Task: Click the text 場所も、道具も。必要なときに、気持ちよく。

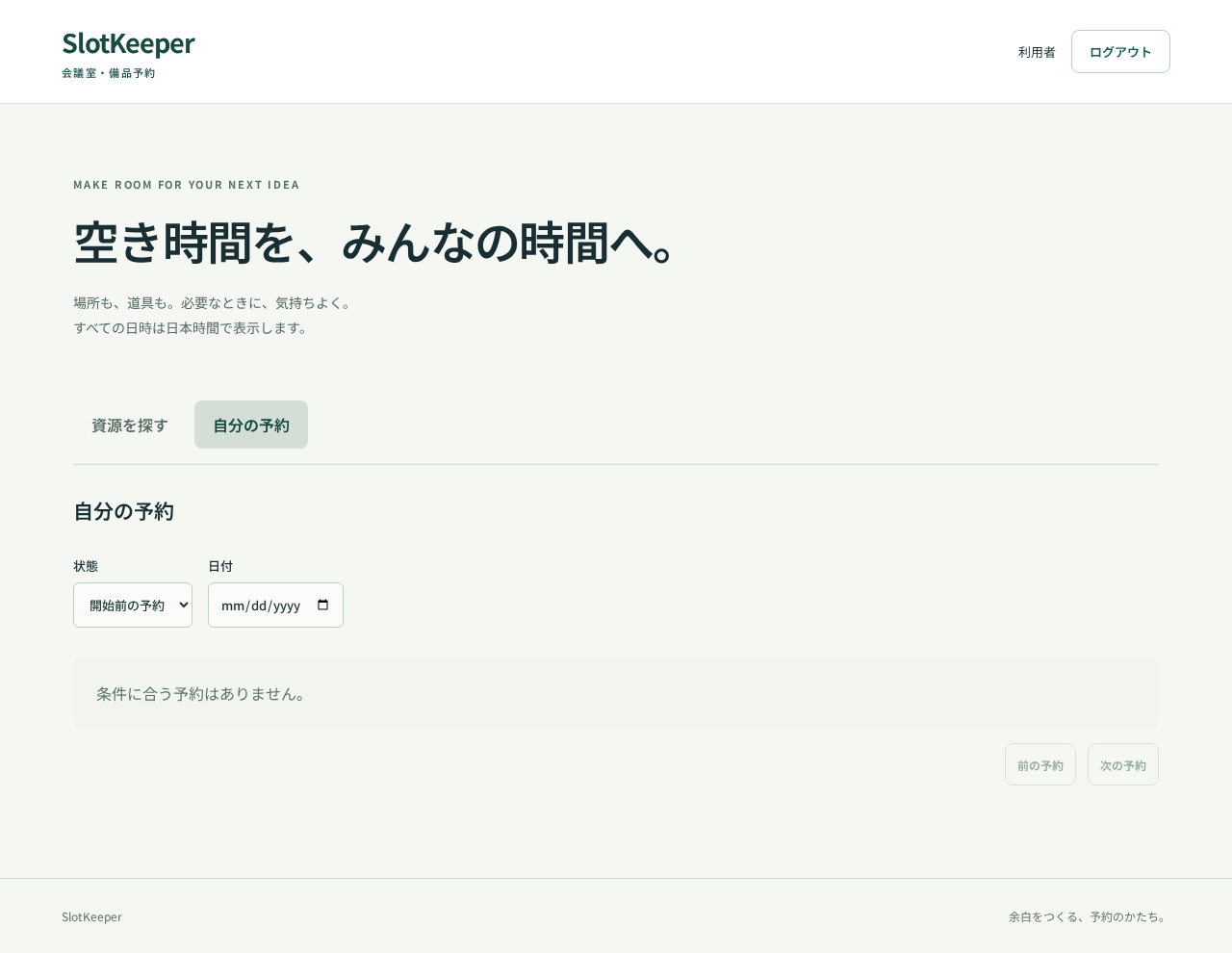Action: click(x=214, y=303)
